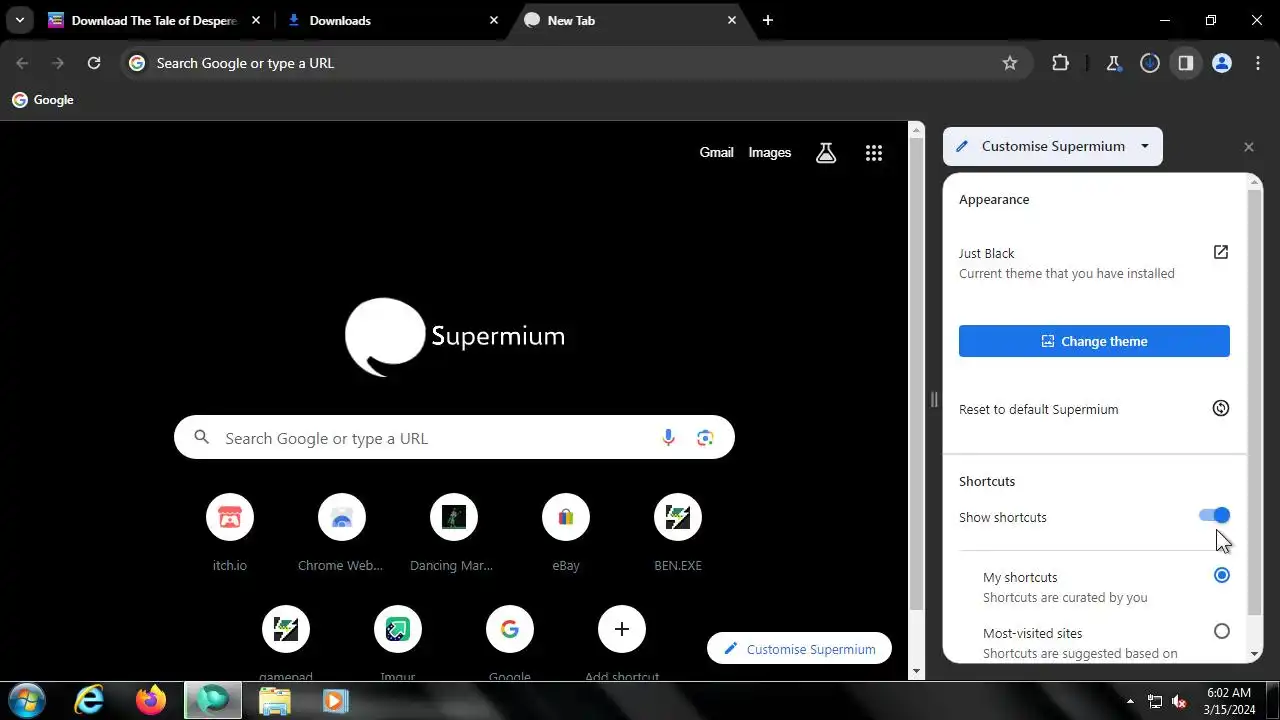Screen dimensions: 1280x720
Task: Click the Customise Supermium pill on the page
Action: (799, 649)
